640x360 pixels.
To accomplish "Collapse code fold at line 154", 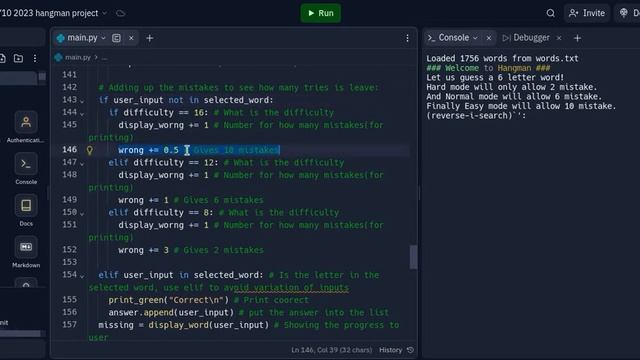I will (82, 276).
